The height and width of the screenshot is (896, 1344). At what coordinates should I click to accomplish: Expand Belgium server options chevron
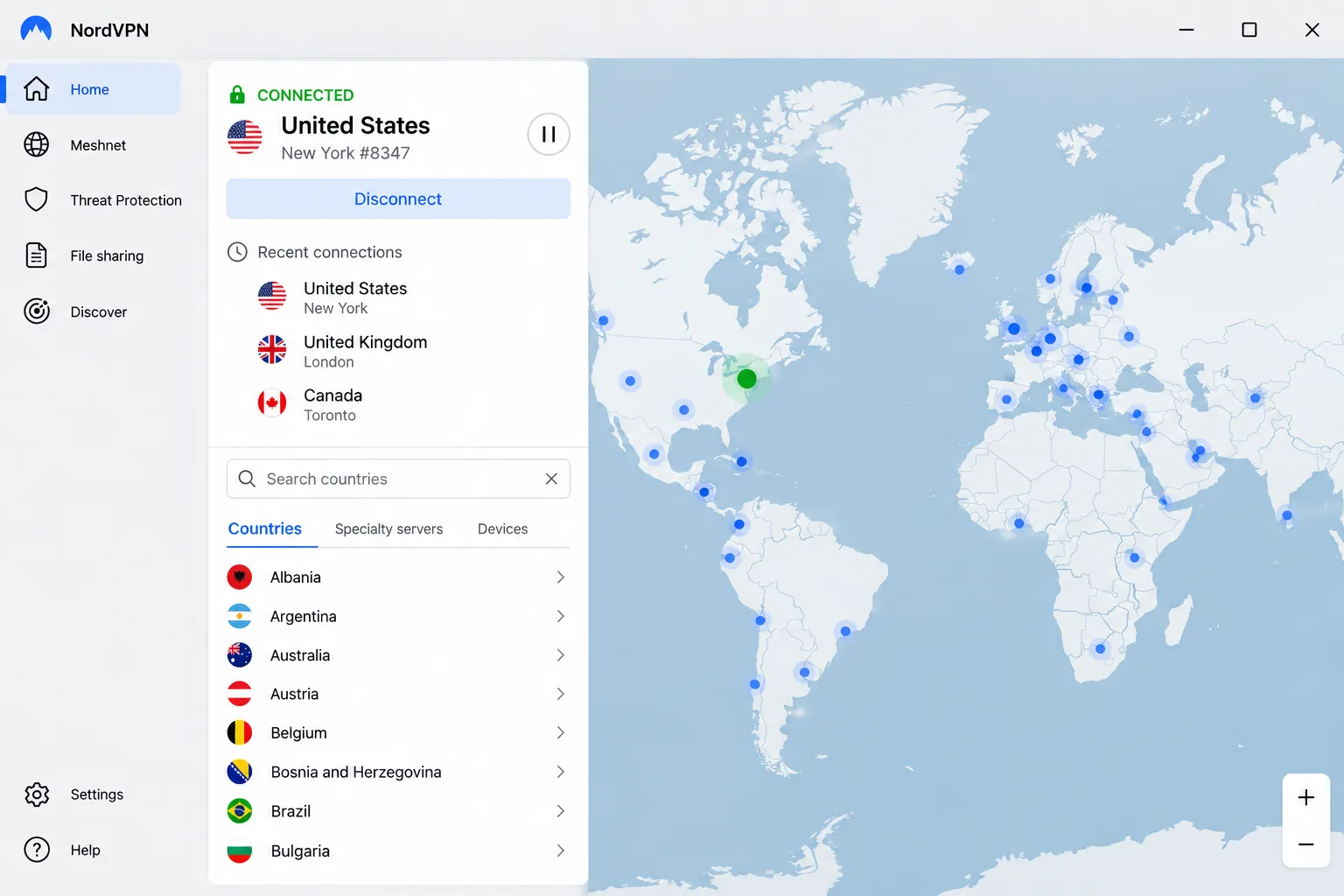[x=561, y=732]
